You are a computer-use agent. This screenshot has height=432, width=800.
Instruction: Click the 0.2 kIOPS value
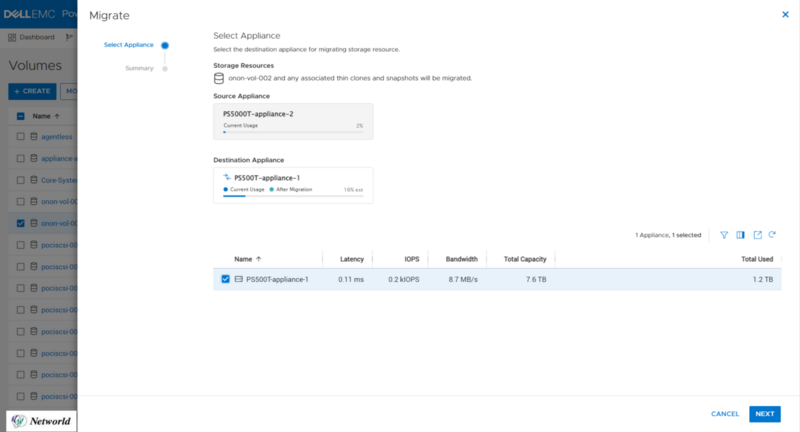point(404,279)
